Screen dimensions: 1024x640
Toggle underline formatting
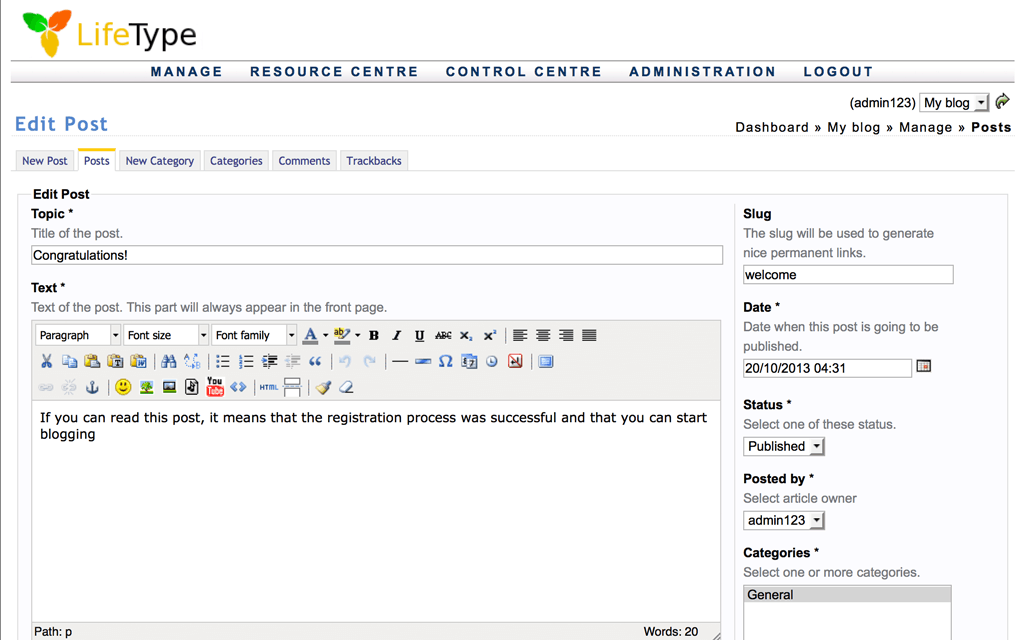click(x=420, y=336)
